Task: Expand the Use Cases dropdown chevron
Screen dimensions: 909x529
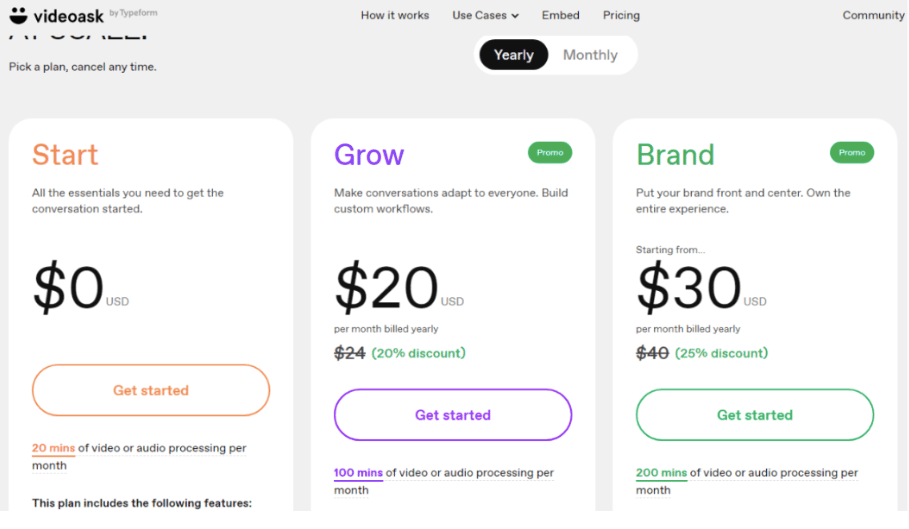Action: point(515,16)
